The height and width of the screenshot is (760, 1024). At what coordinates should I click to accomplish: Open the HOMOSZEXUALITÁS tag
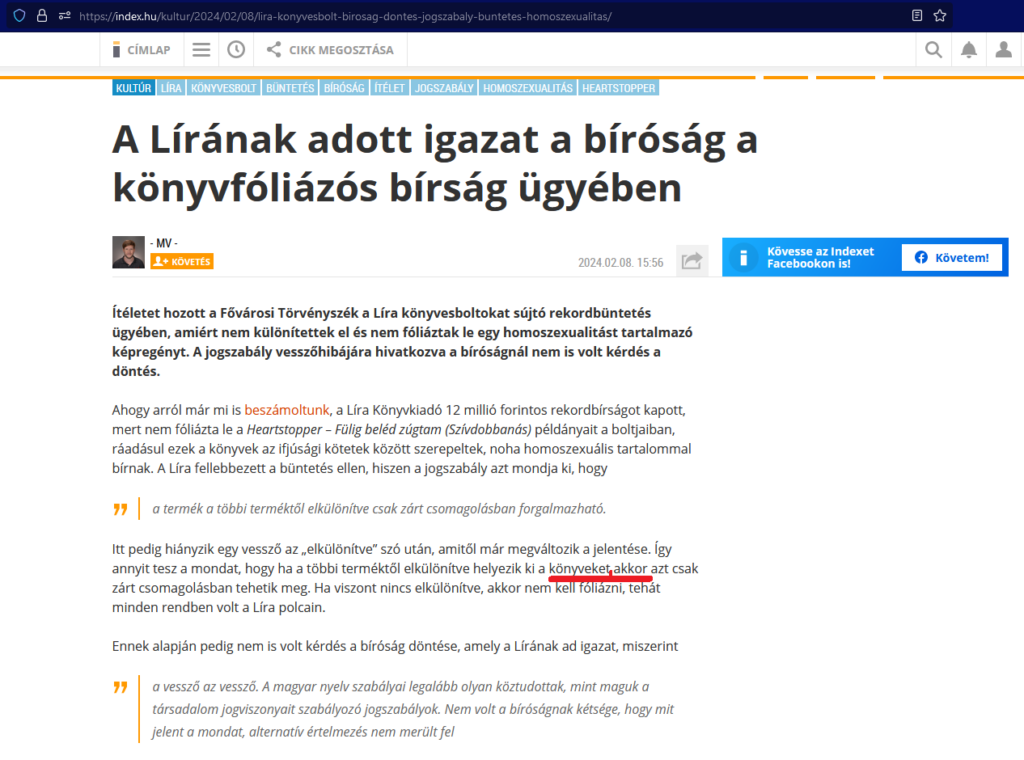click(527, 88)
